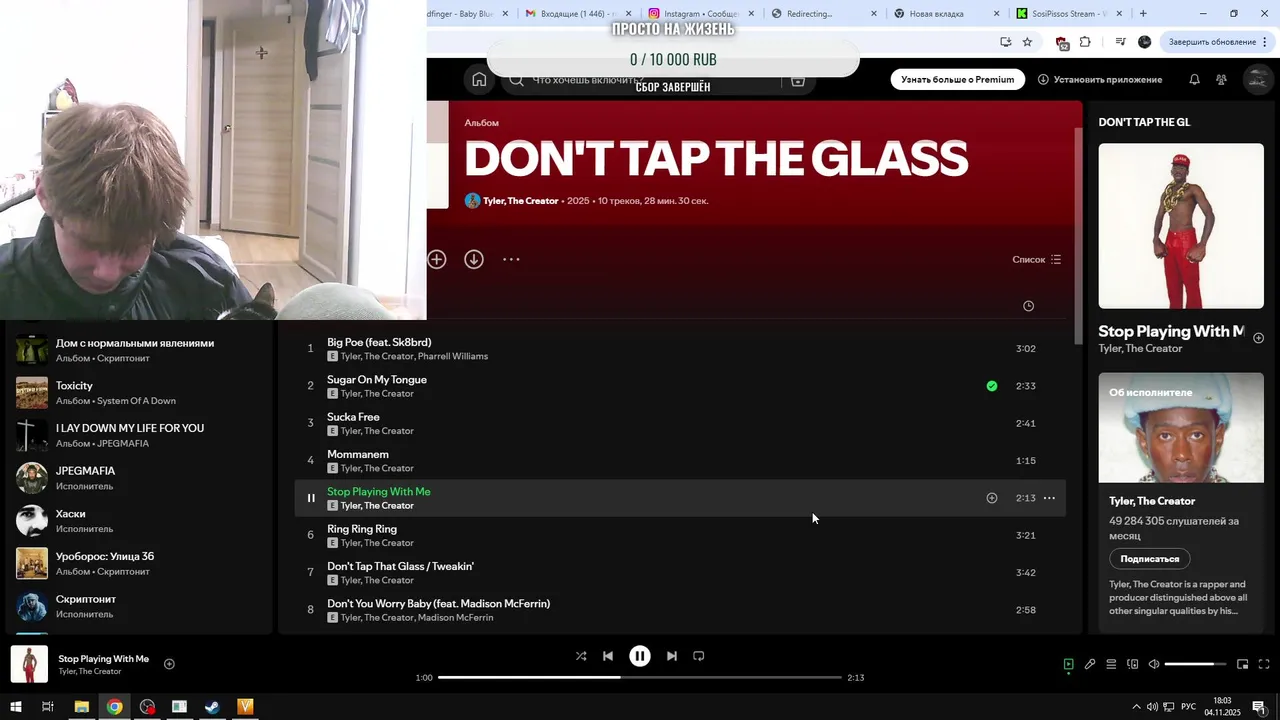Viewport: 1280px width, 720px height.
Task: Open JPEGMAFIA artist in library sidebar
Action: point(140,478)
